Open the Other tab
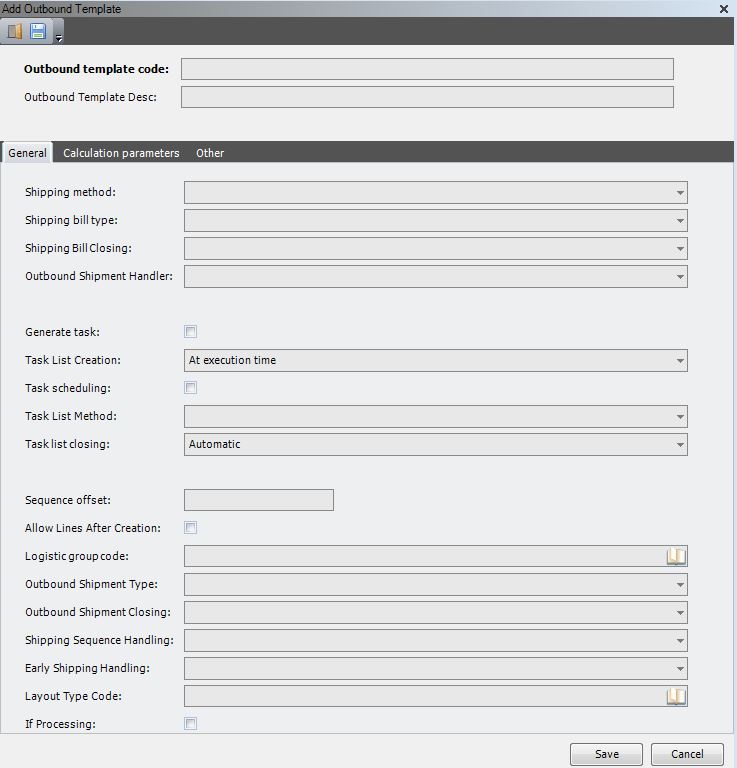The height and width of the screenshot is (768, 737). 210,153
